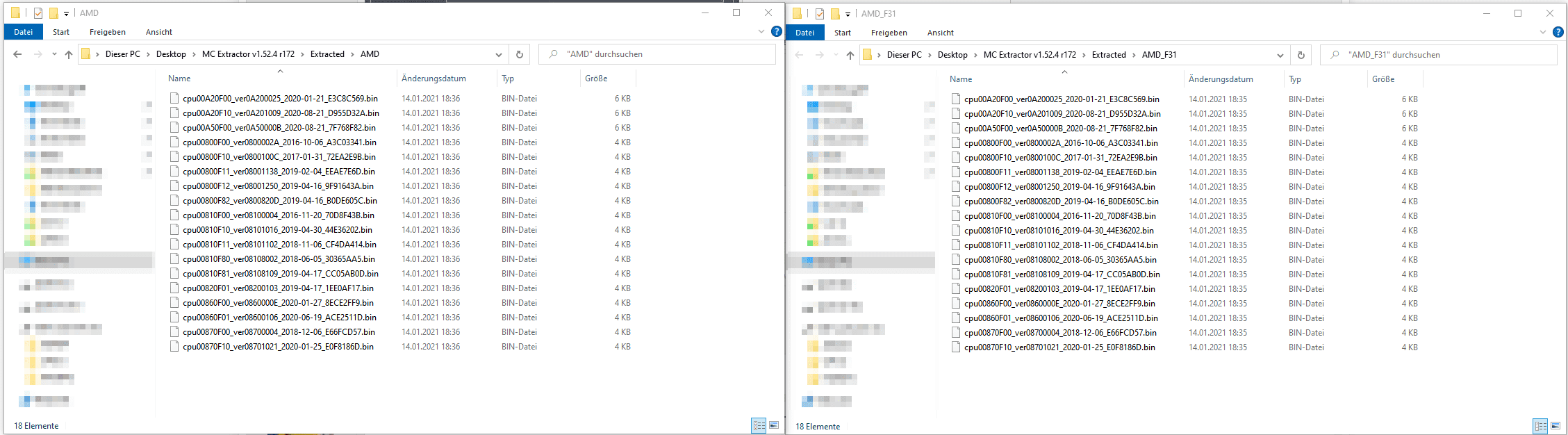
Task: Sort by Änderungsdatum in AMD window
Action: 434,79
